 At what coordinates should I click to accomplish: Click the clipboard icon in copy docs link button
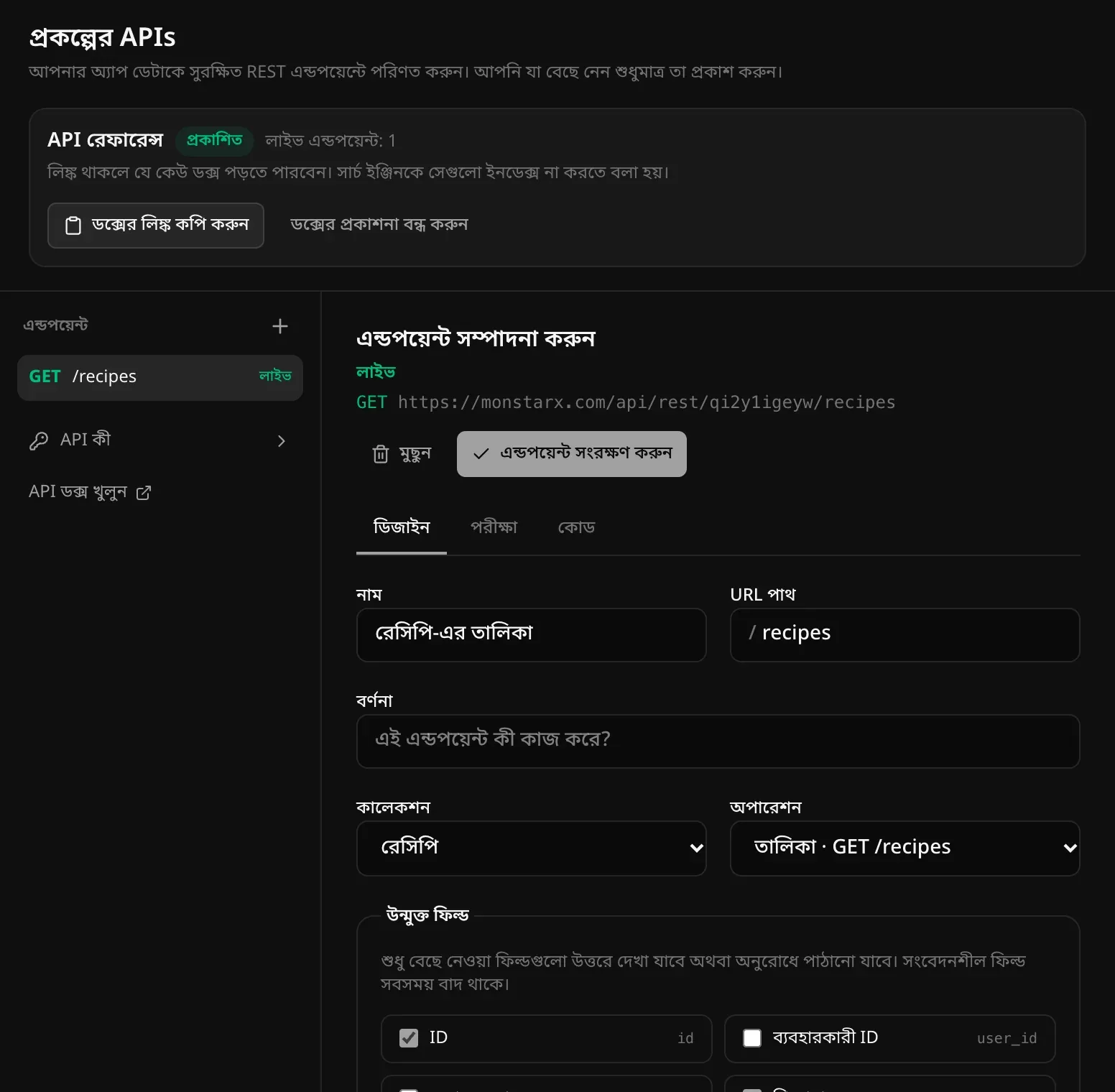(73, 226)
